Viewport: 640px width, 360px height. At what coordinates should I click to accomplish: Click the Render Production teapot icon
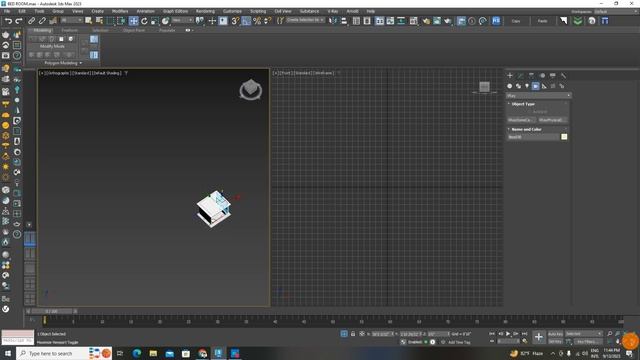point(448,21)
